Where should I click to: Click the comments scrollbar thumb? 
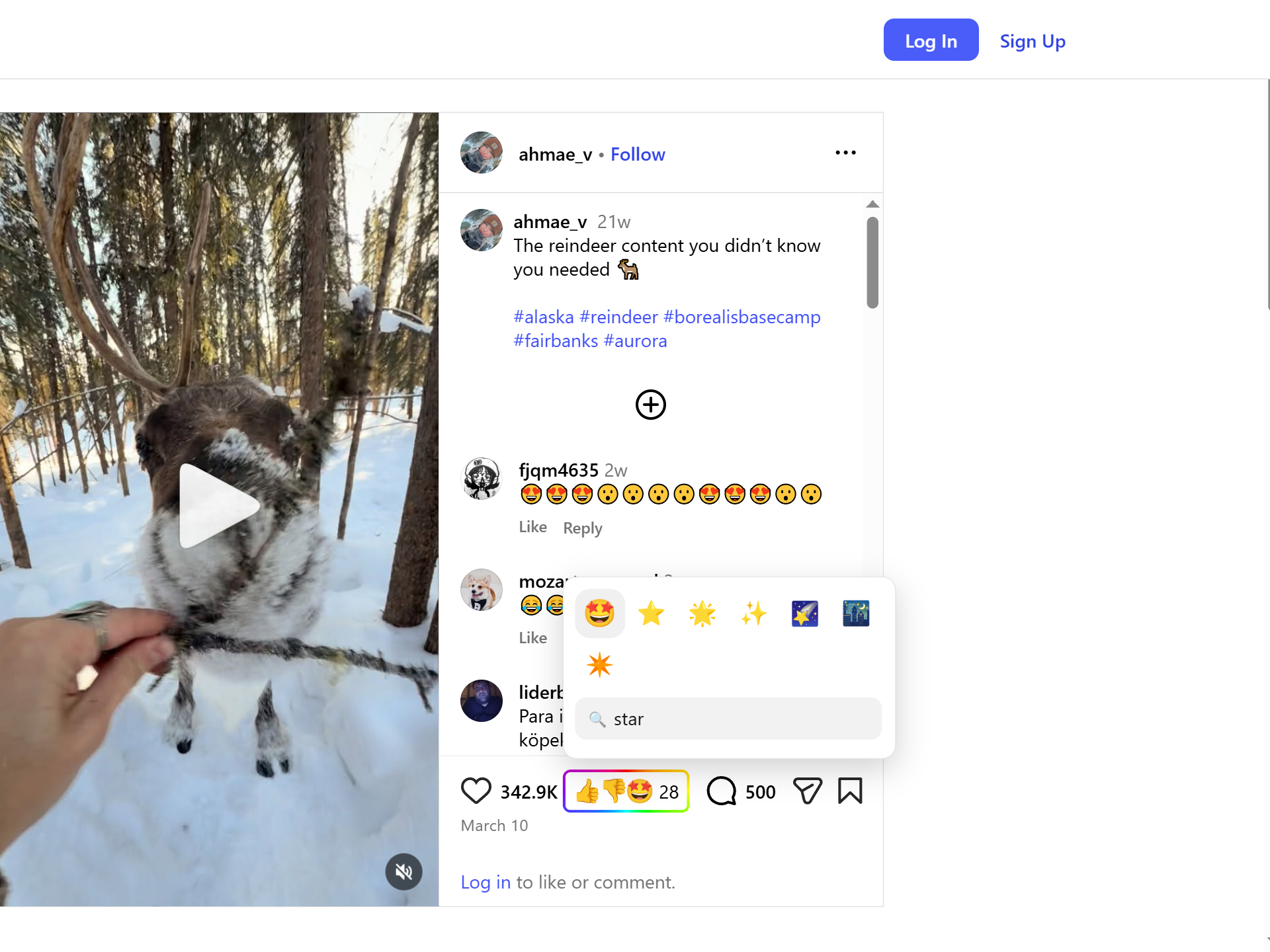pos(872,262)
